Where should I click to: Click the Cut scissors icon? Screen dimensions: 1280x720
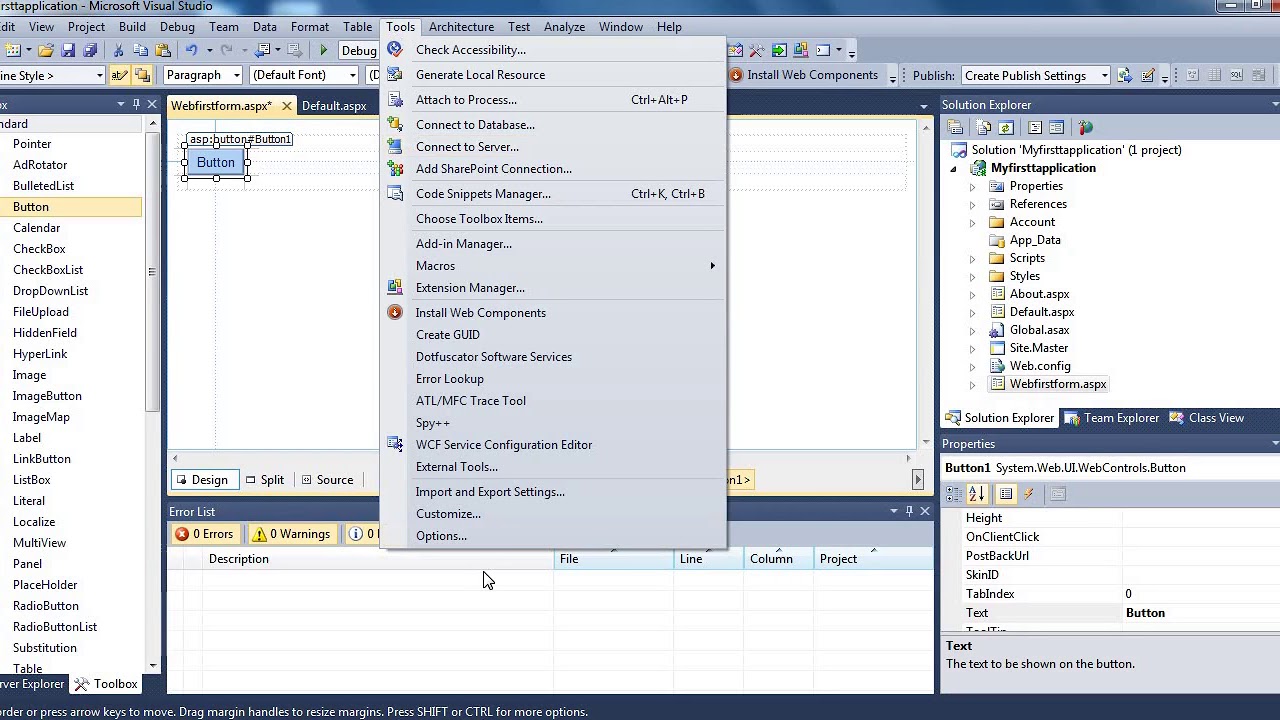coord(118,50)
